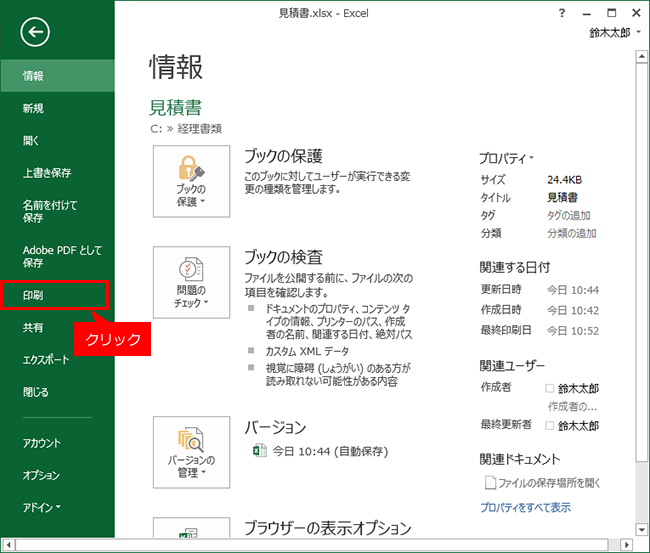
Task: Click the 作成日時 value 今日 10:42
Action: (x=572, y=310)
